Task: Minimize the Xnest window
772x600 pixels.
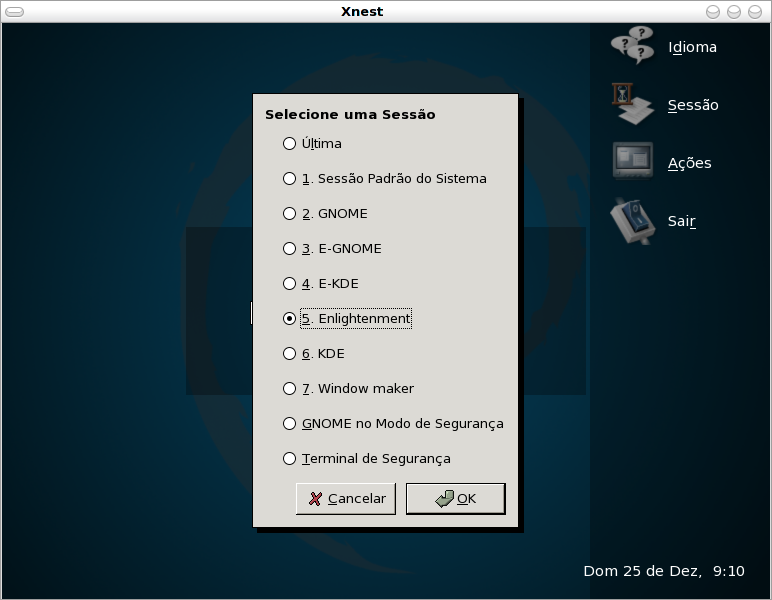Action: 712,12
